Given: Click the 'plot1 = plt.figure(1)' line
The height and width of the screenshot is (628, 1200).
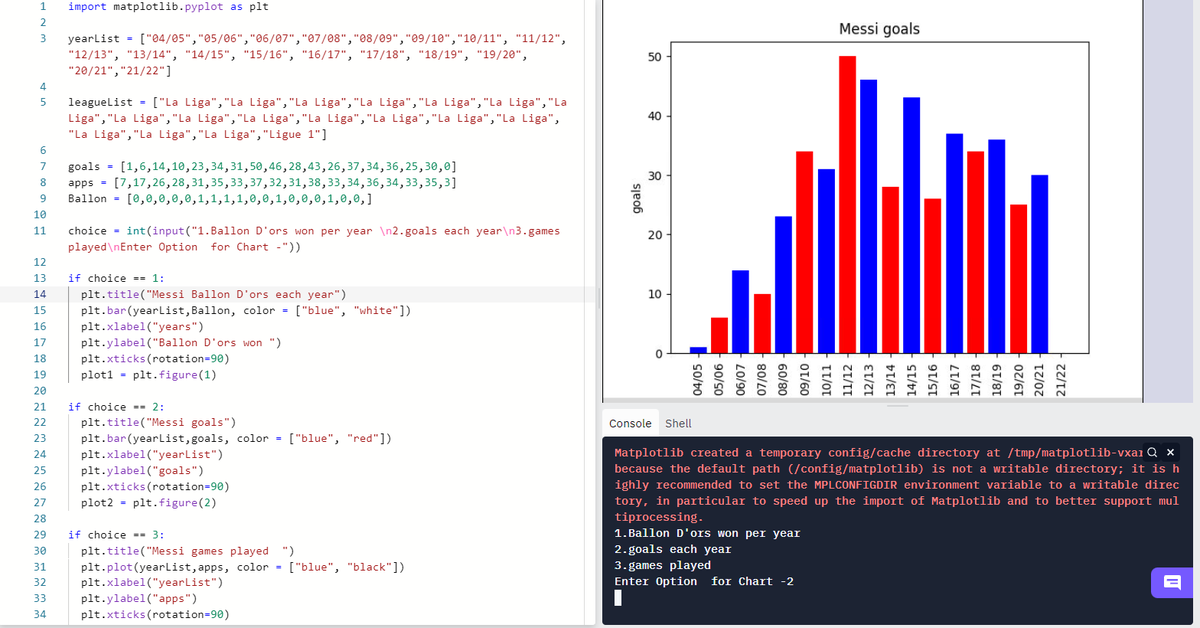Looking at the screenshot, I should pyautogui.click(x=149, y=374).
